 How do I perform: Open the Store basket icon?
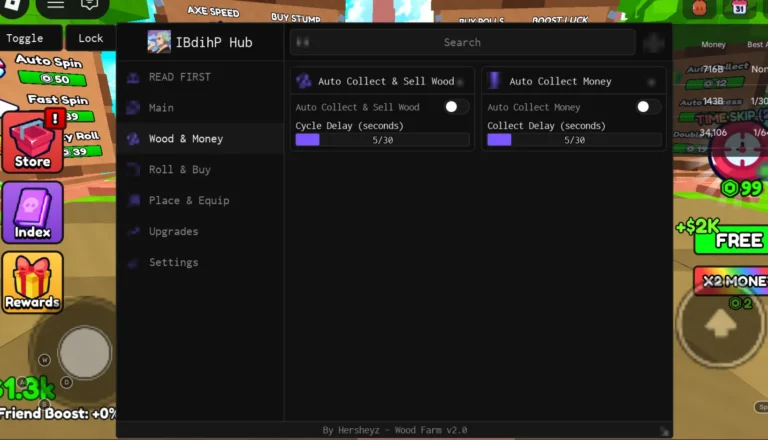(x=32, y=142)
